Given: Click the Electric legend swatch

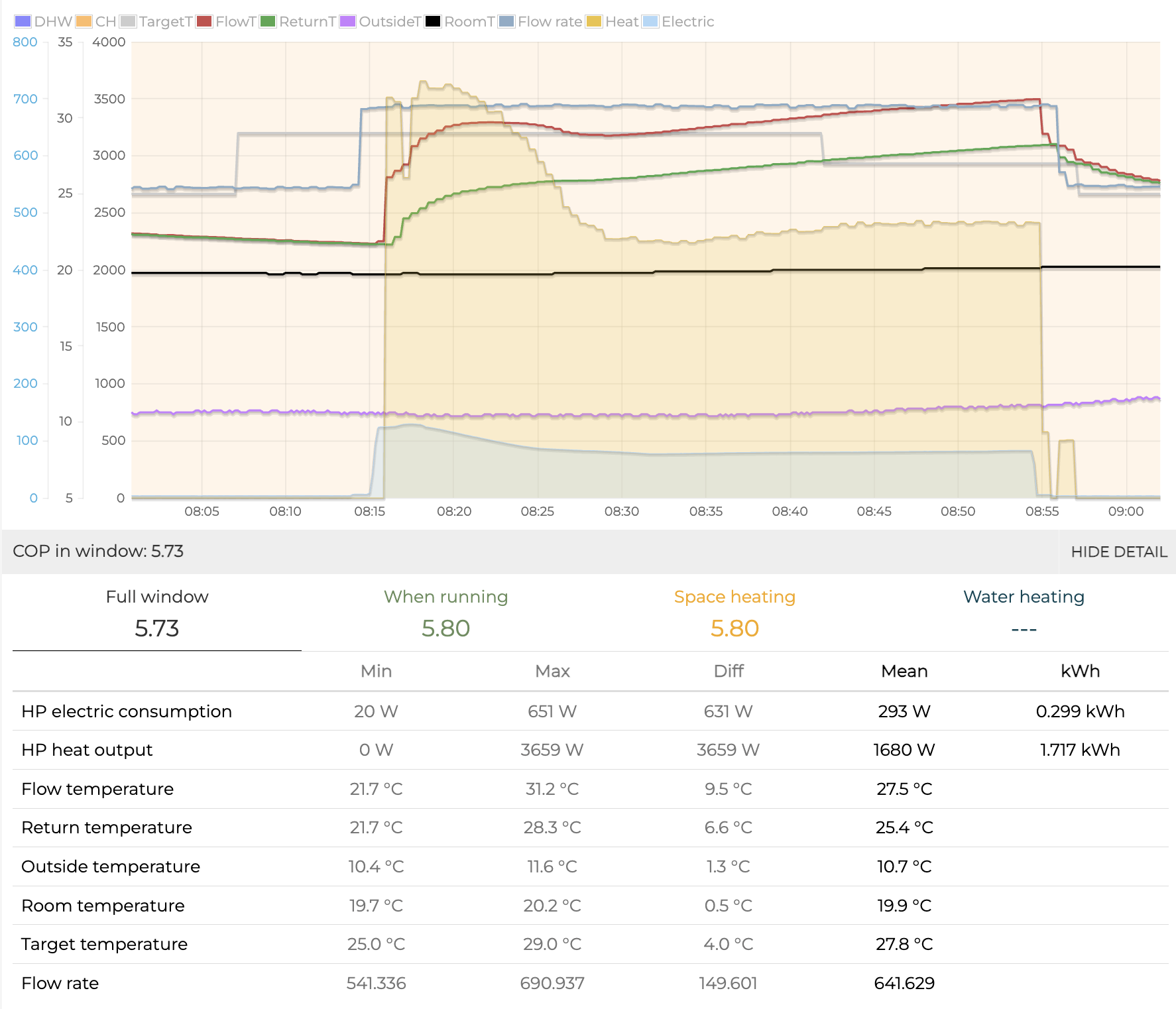Looking at the screenshot, I should 651,21.
